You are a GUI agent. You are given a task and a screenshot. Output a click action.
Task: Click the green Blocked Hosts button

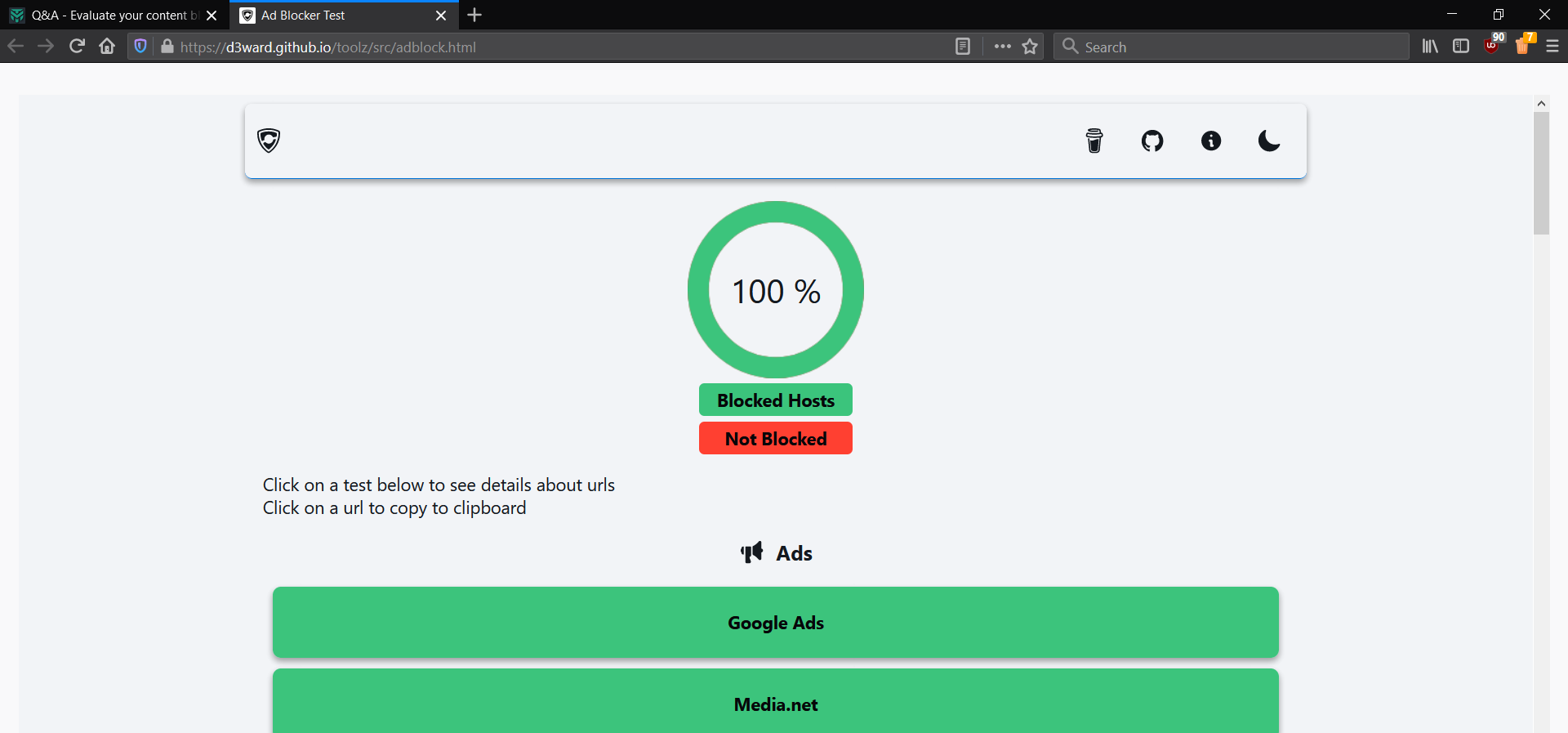[776, 400]
